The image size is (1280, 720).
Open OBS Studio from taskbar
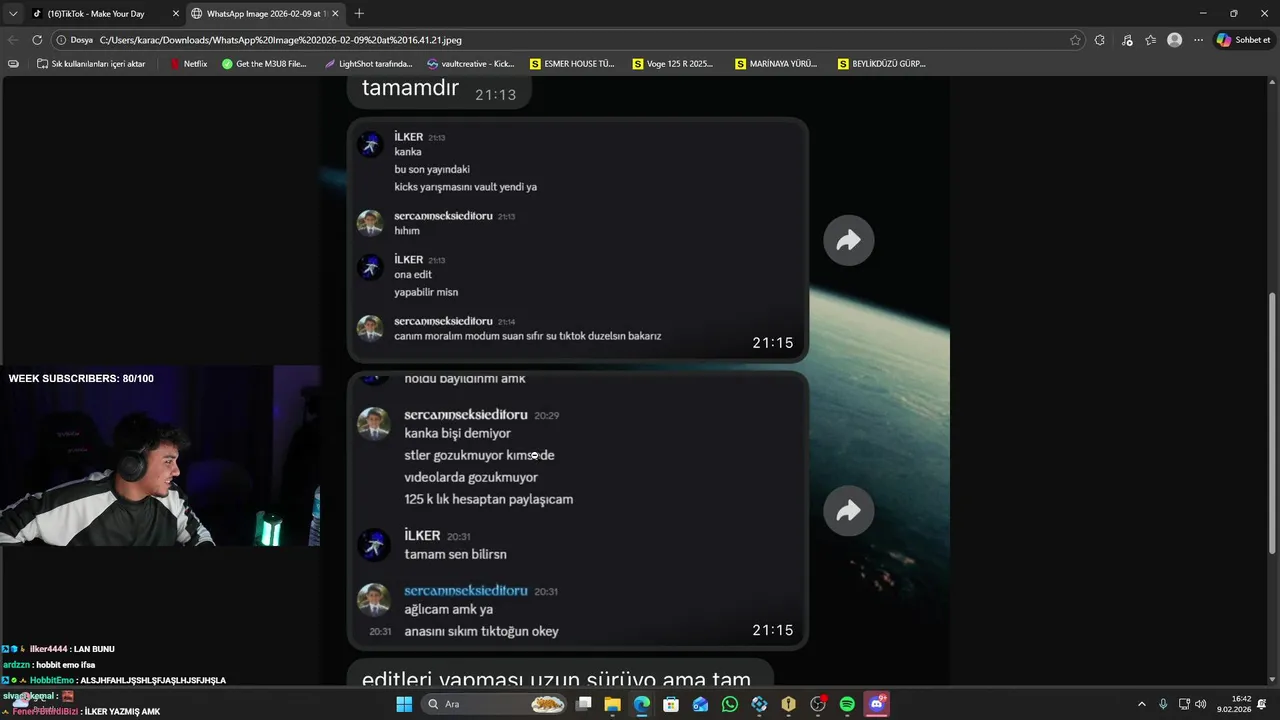pos(818,704)
